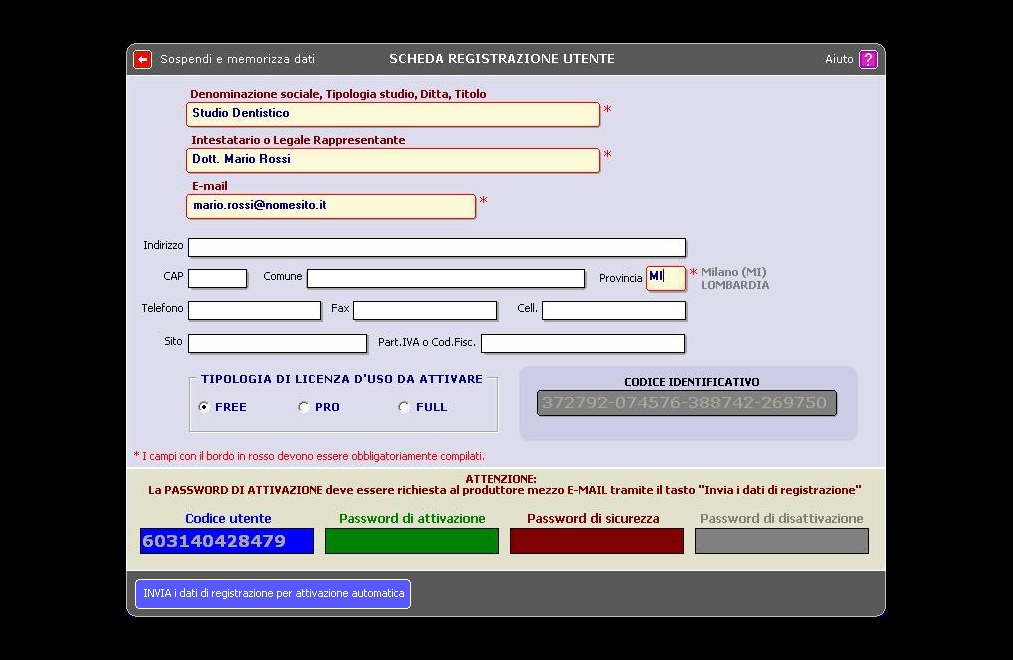Screen dimensions: 1013x660
Task: Open help with the purple question icon
Action: (868, 59)
